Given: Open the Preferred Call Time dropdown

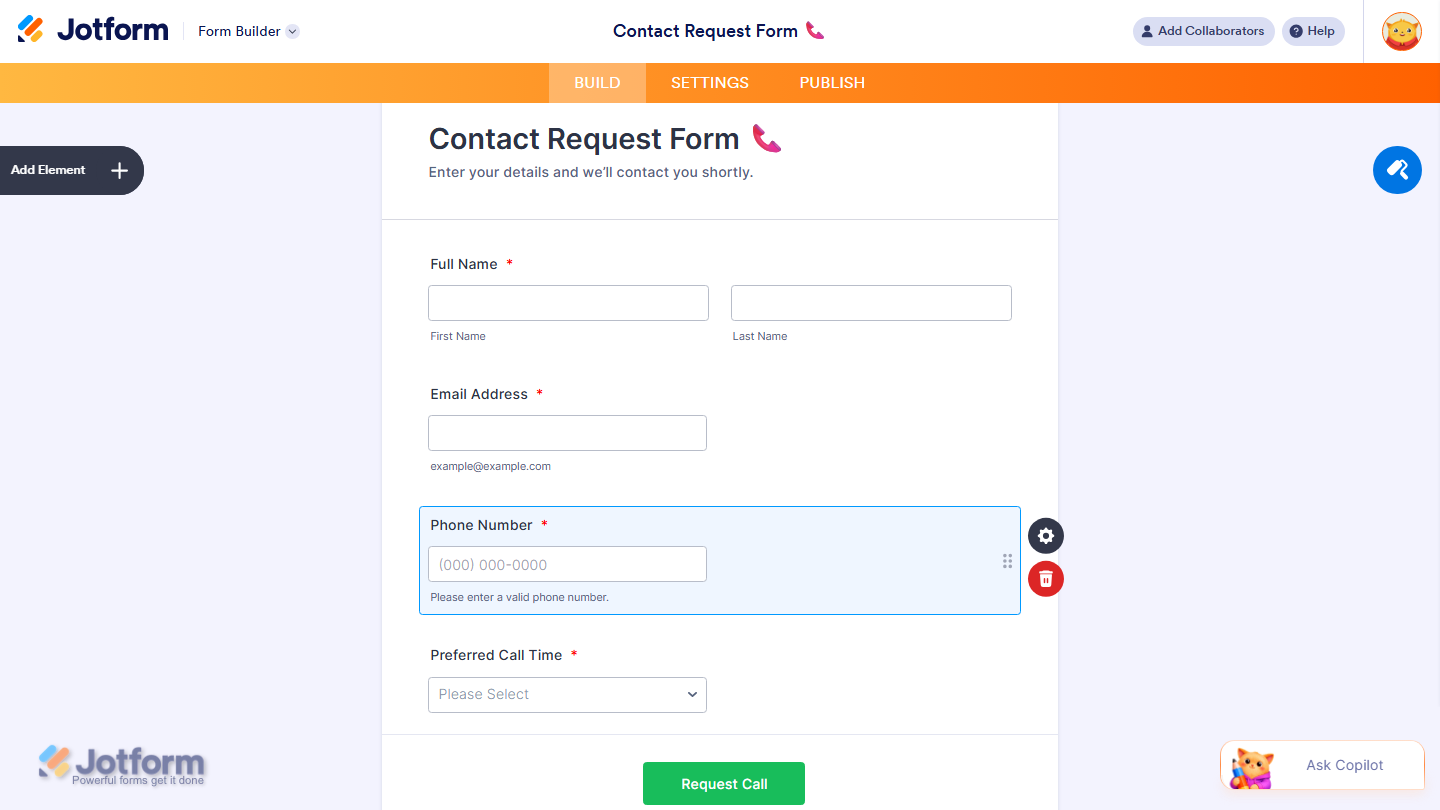Looking at the screenshot, I should click(x=567, y=694).
